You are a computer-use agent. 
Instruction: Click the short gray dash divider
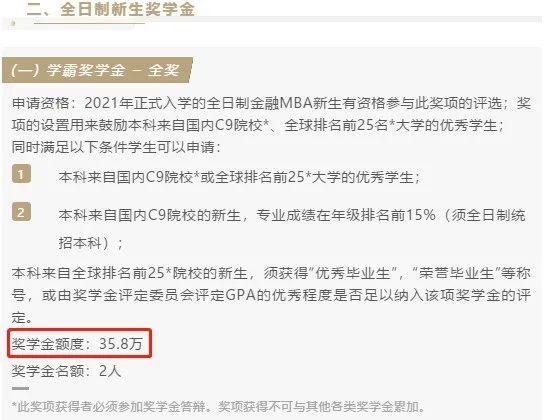(20, 388)
